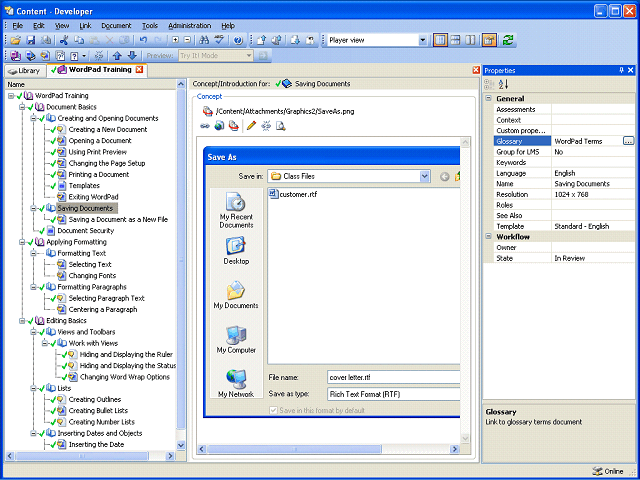640x480 pixels.
Task: Toggle the Properties pane pin
Action: pos(621,70)
